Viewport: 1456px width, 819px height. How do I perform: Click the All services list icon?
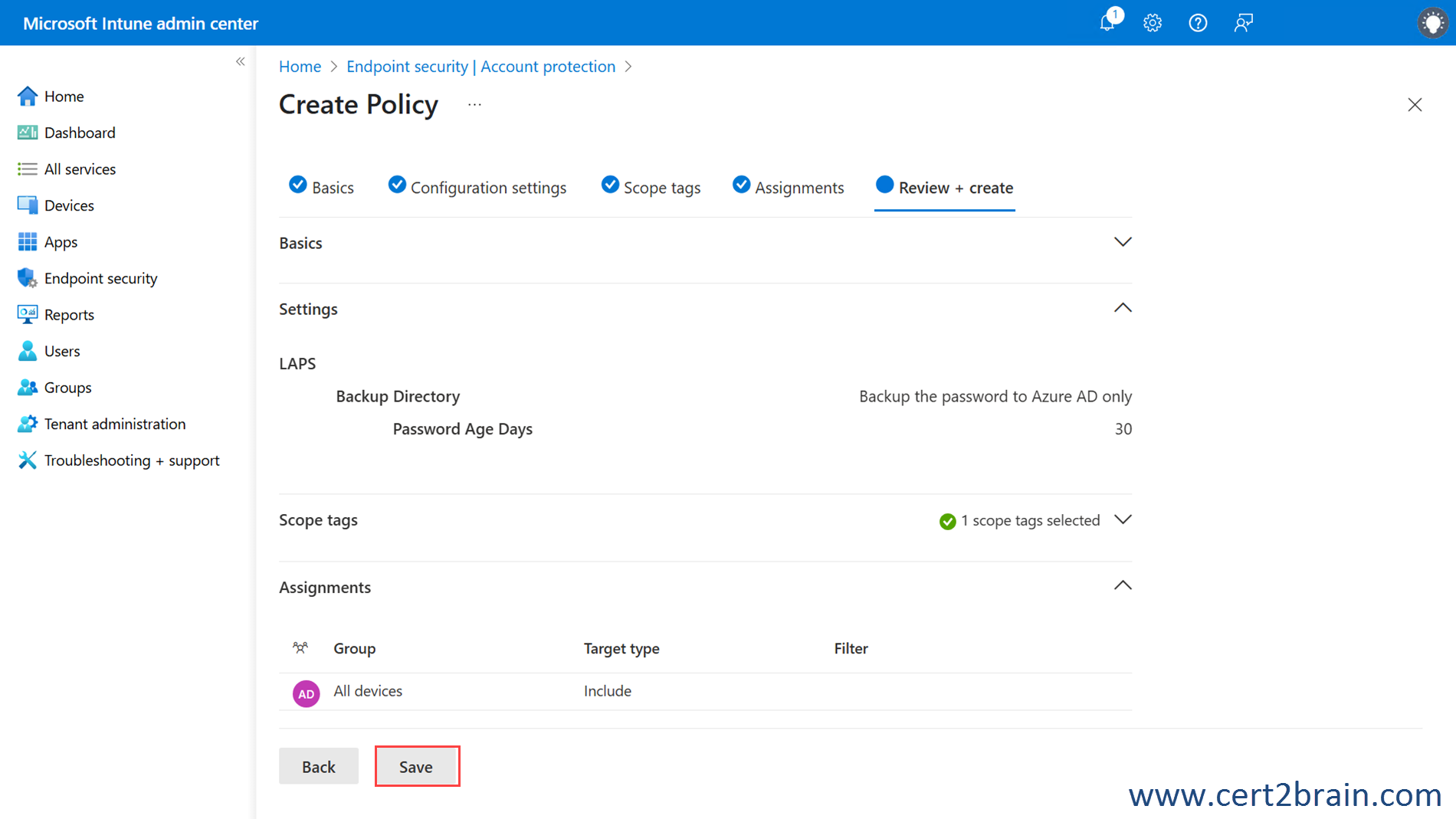28,169
